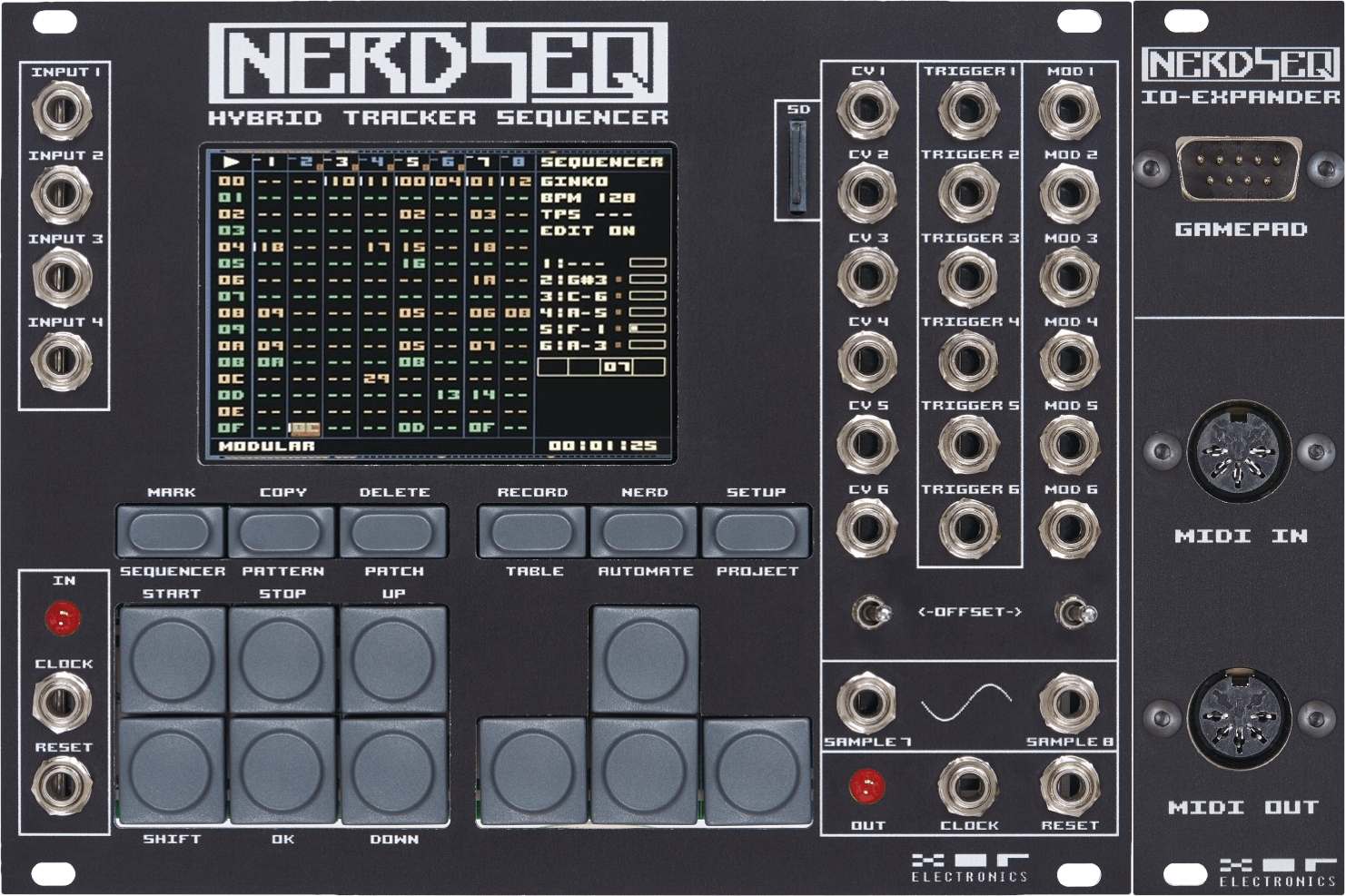Choose the MOD 6 jack
Image resolution: width=1346 pixels, height=896 pixels.
[1069, 527]
